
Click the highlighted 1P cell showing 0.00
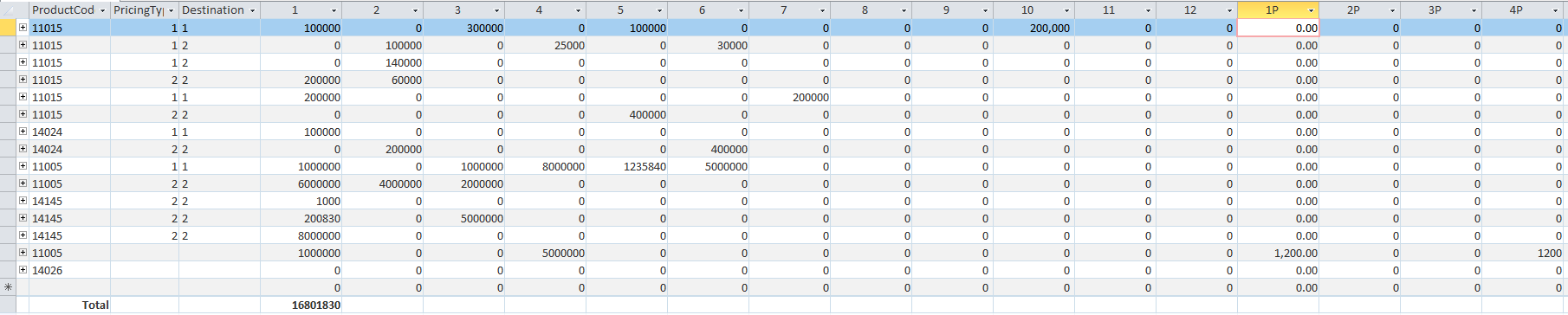1279,28
